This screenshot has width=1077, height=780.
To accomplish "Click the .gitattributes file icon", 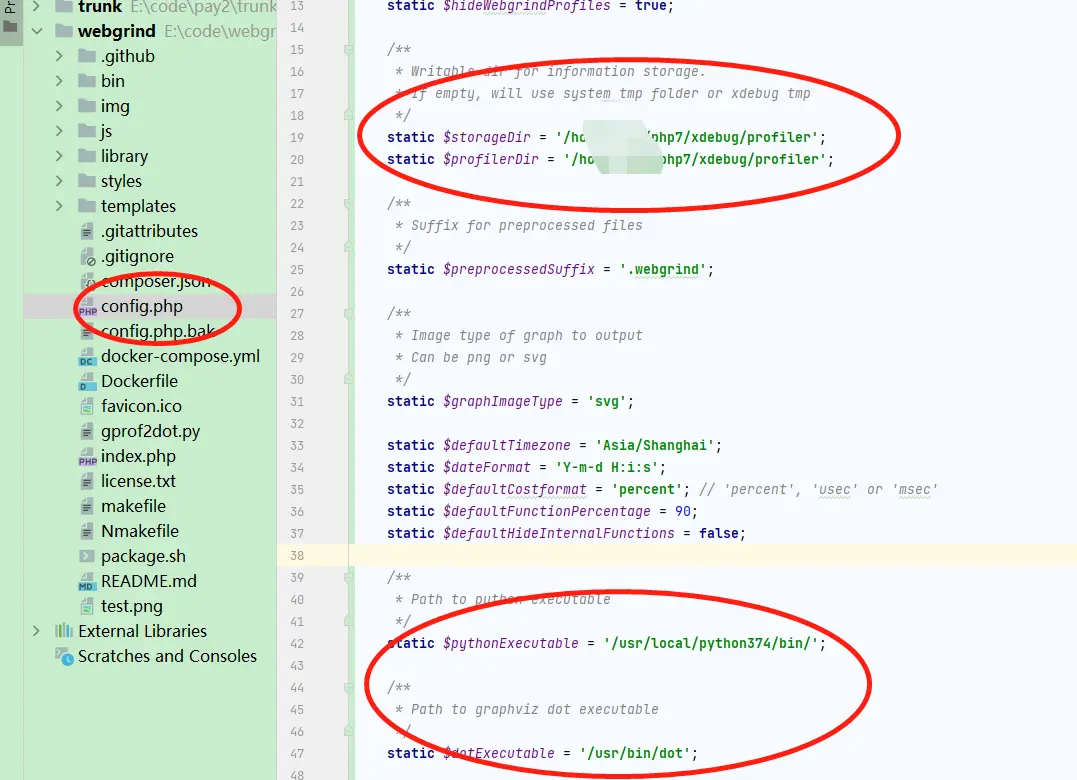I will pyautogui.click(x=87, y=231).
